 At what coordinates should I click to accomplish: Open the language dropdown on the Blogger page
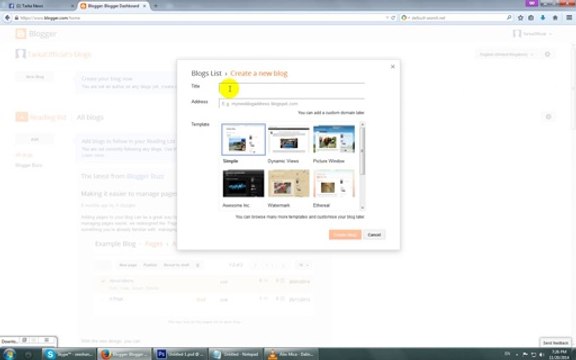pos(507,54)
